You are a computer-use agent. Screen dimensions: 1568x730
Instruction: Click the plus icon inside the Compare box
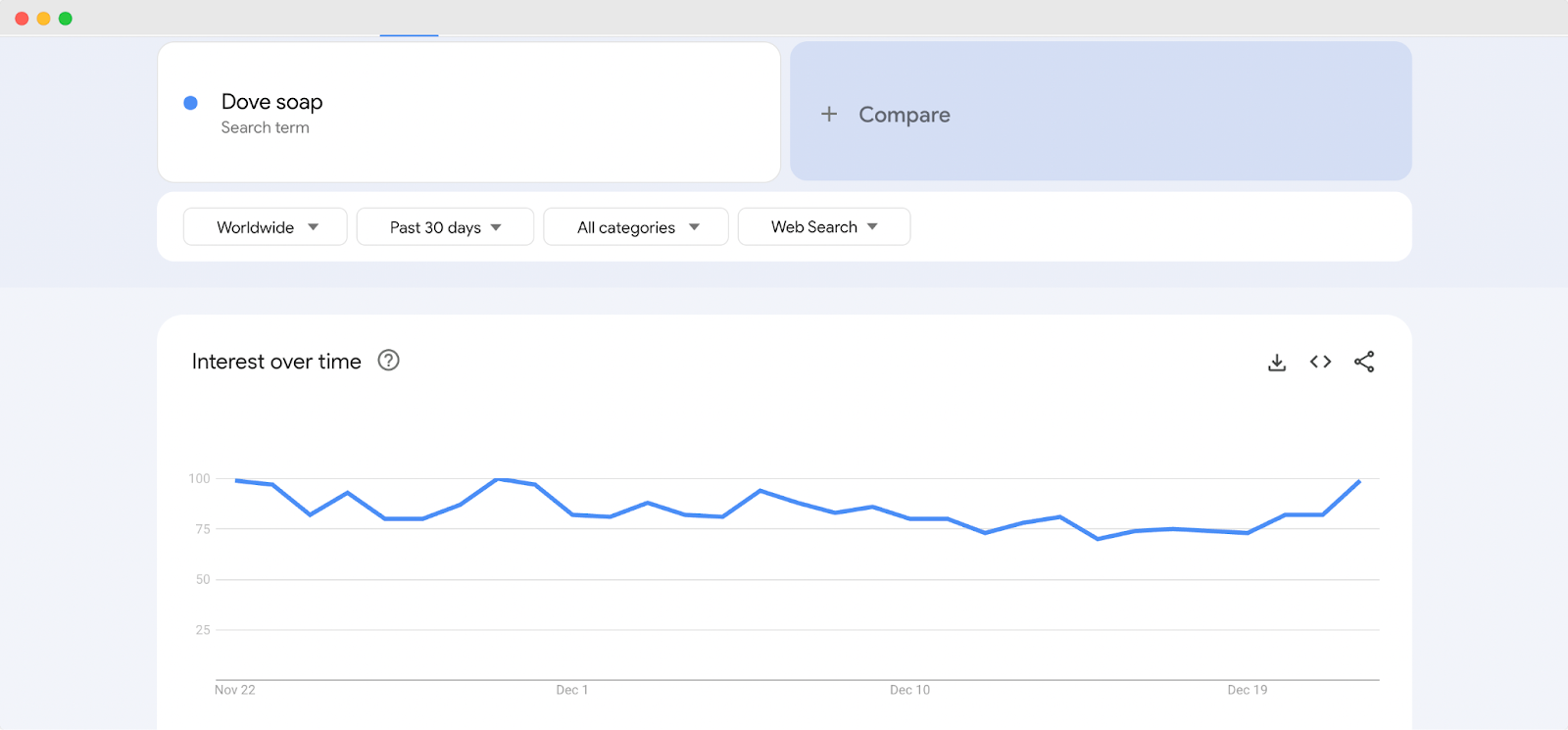pos(829,114)
